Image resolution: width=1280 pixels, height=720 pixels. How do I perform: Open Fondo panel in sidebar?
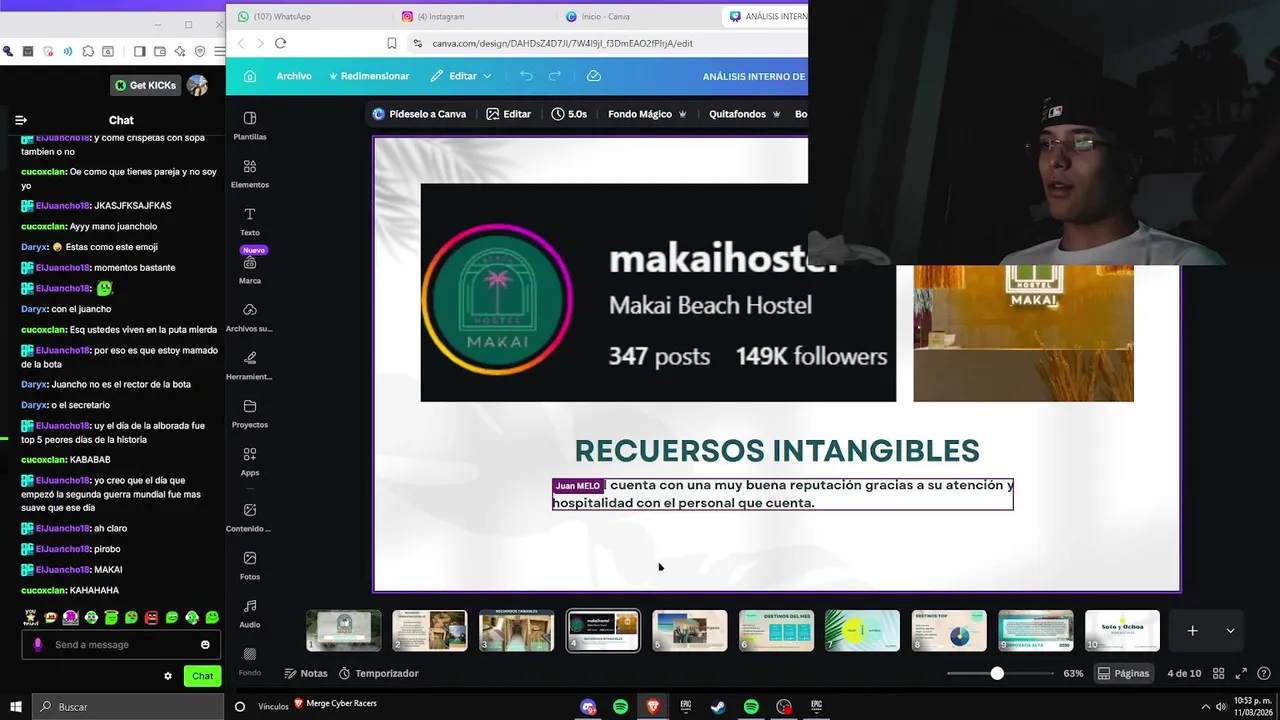[x=250, y=661]
